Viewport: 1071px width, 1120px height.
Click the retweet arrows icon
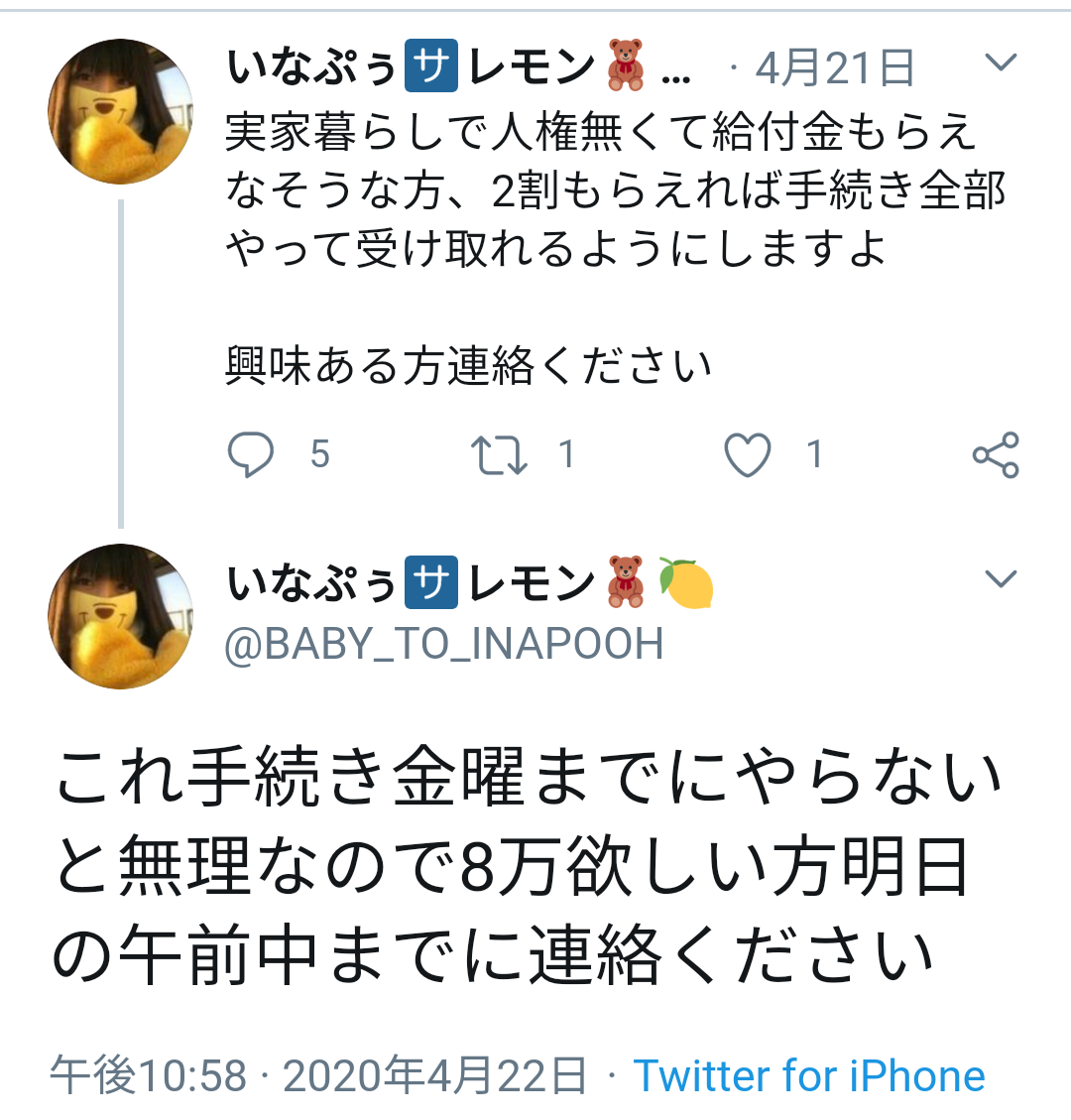(499, 455)
